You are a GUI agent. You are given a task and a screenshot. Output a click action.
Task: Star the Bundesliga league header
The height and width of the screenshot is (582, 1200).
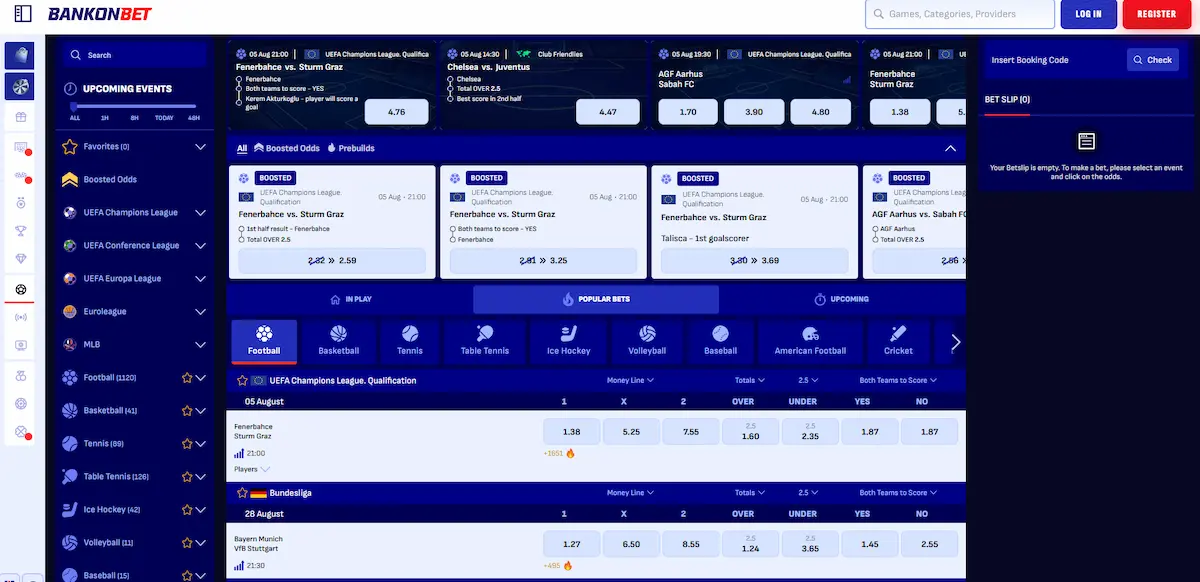pos(242,493)
